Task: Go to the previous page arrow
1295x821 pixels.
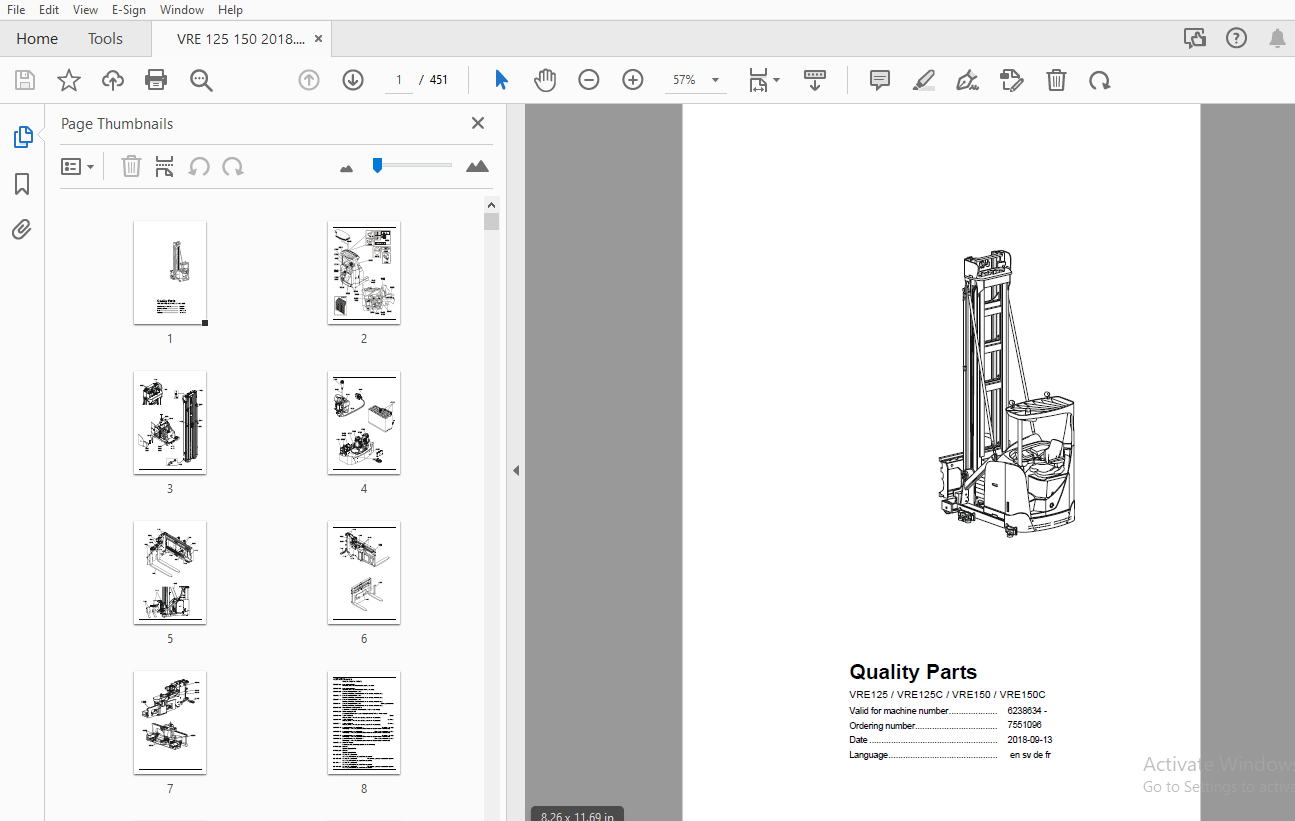Action: coord(309,80)
